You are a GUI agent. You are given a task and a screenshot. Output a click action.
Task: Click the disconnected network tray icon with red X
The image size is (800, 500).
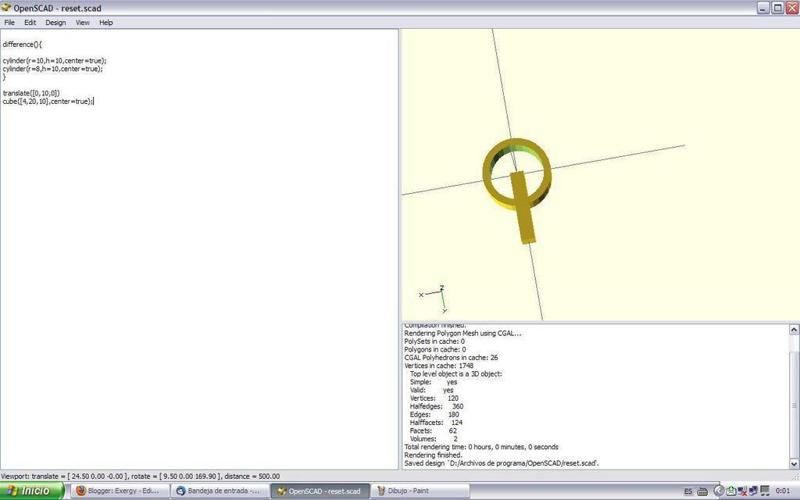click(x=742, y=491)
